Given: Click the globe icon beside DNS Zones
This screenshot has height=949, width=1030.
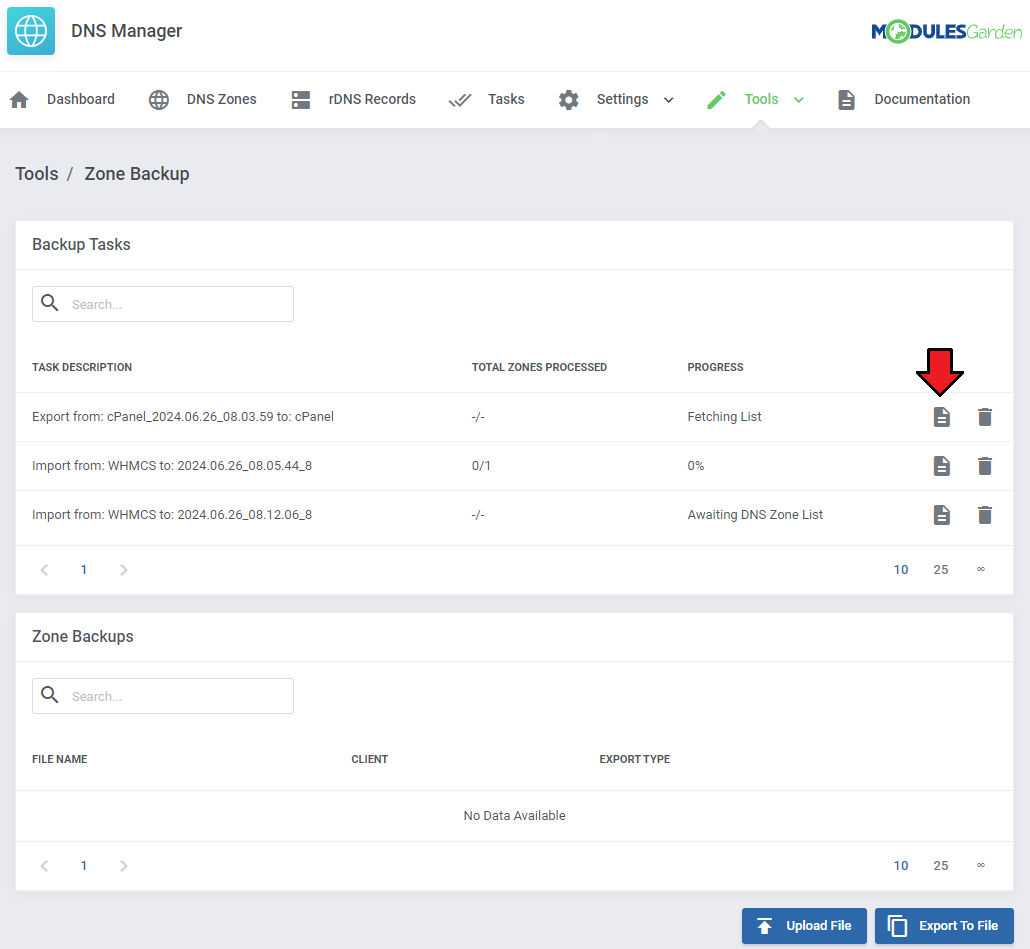Looking at the screenshot, I should (158, 100).
